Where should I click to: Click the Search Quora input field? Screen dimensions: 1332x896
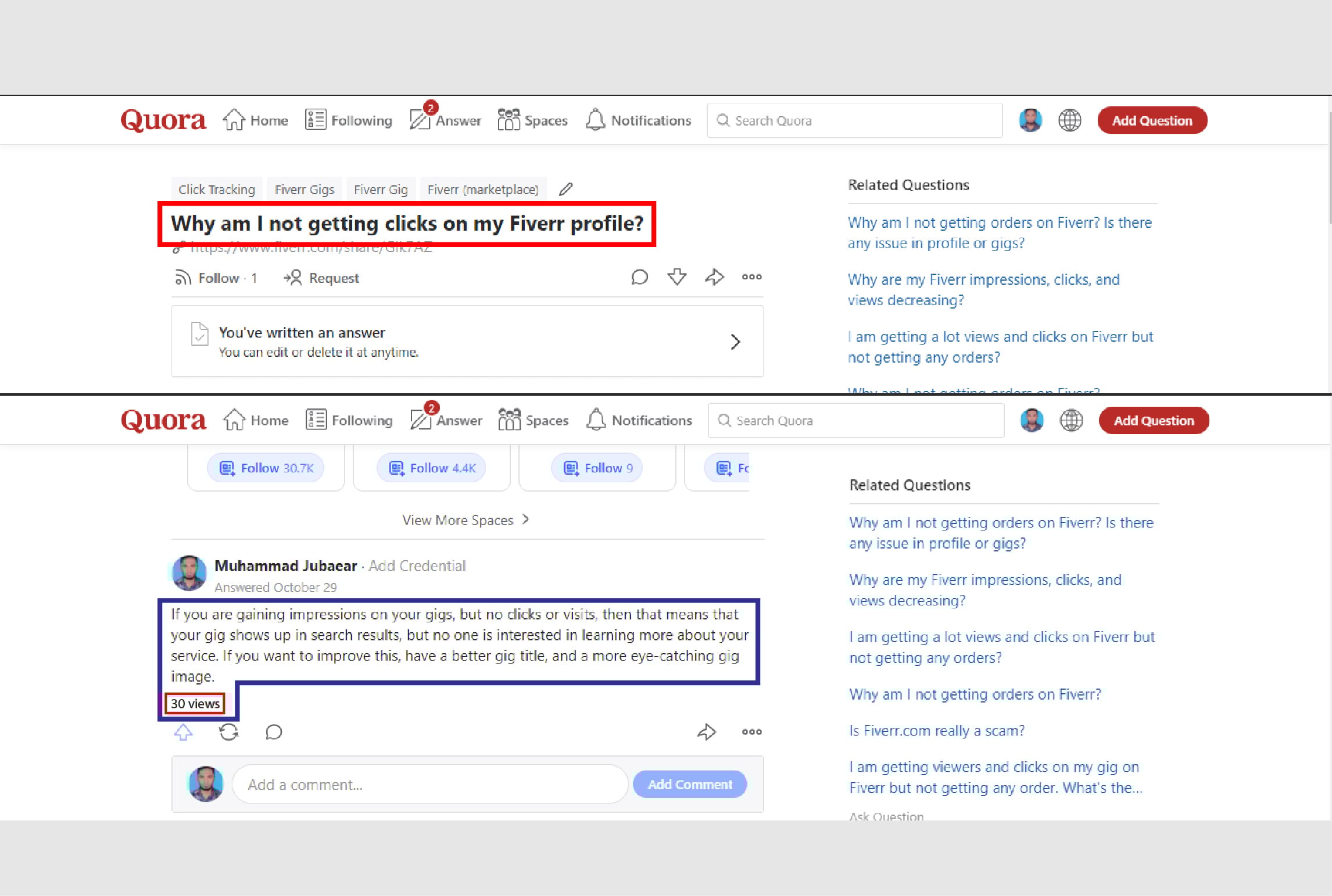pyautogui.click(x=854, y=120)
